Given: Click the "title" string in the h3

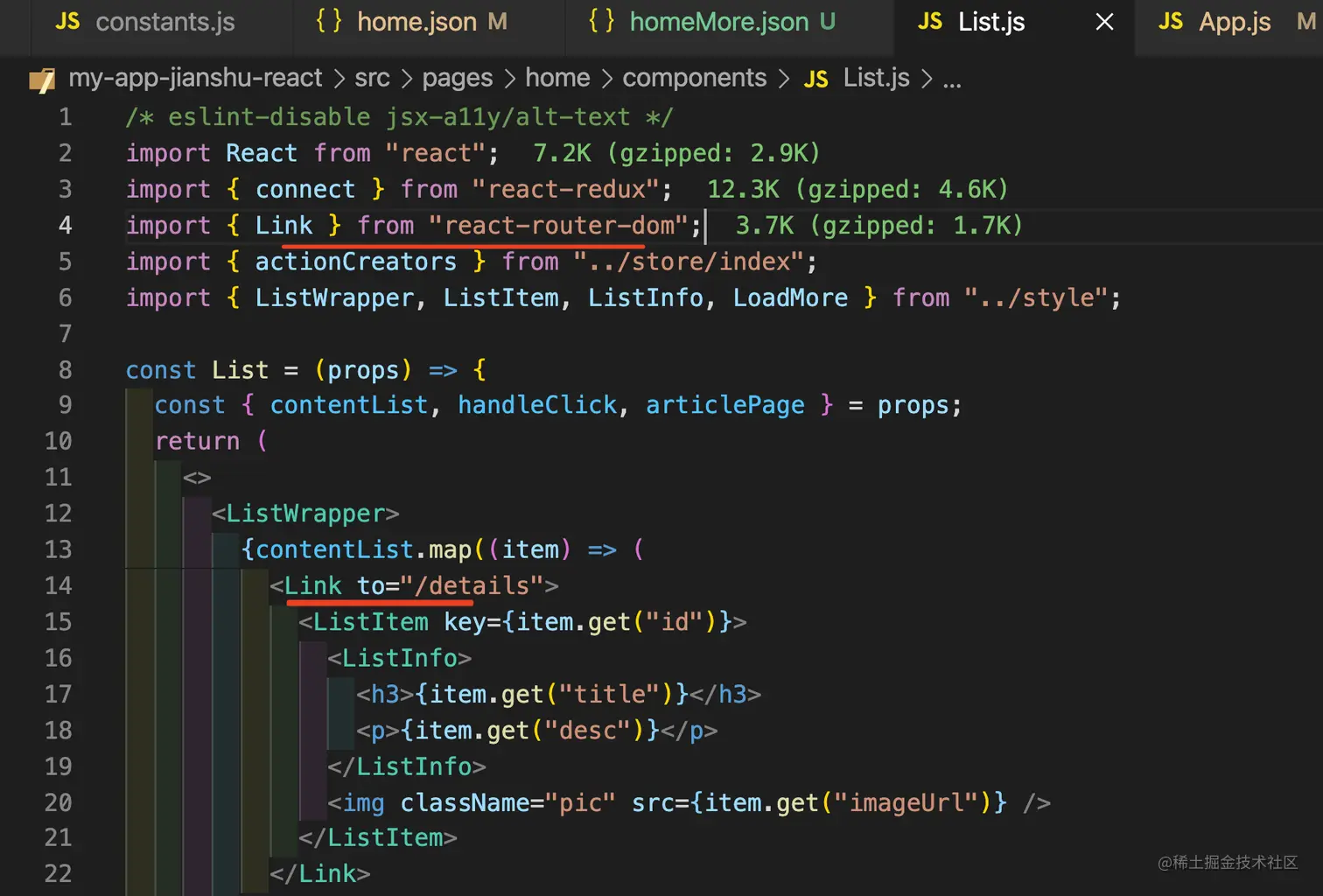Looking at the screenshot, I should point(610,694).
